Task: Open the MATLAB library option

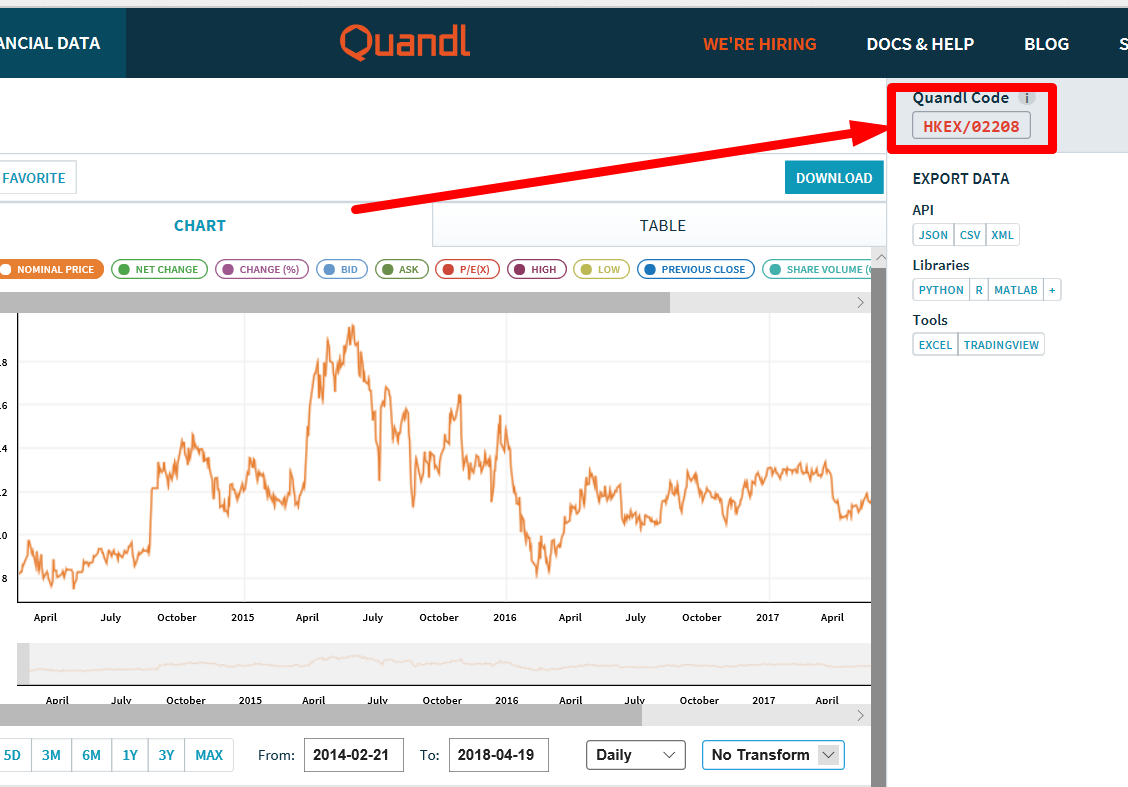Action: 1016,290
